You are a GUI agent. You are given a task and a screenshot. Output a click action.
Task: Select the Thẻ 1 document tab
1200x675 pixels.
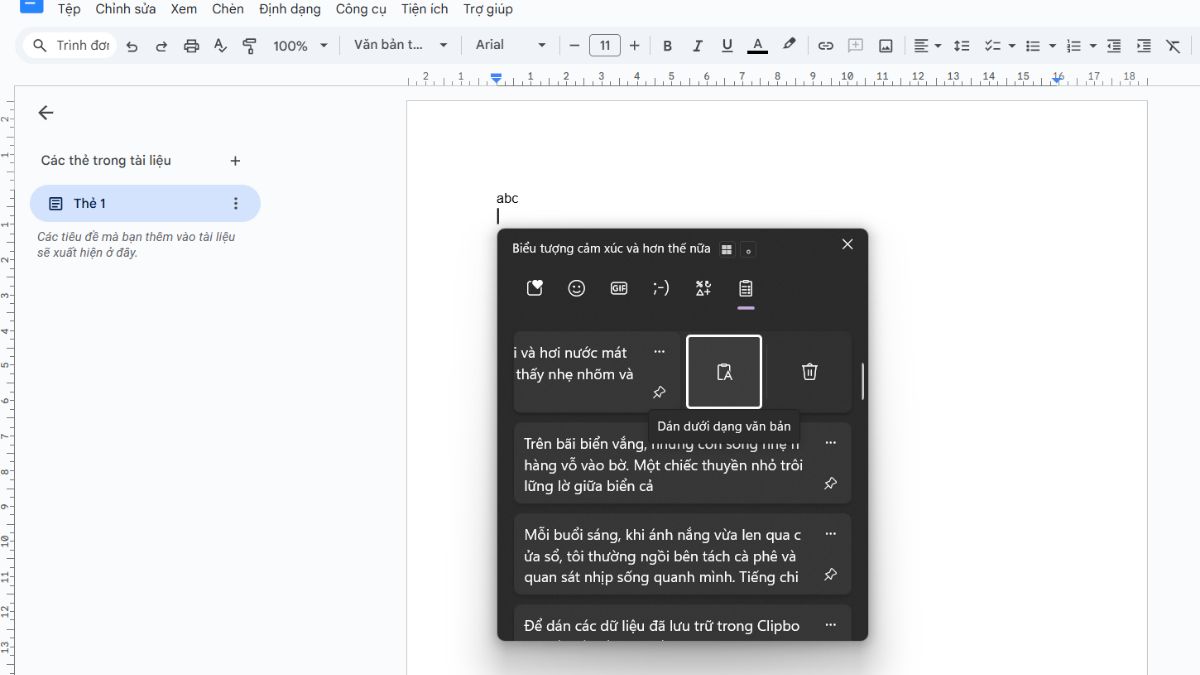tap(145, 203)
